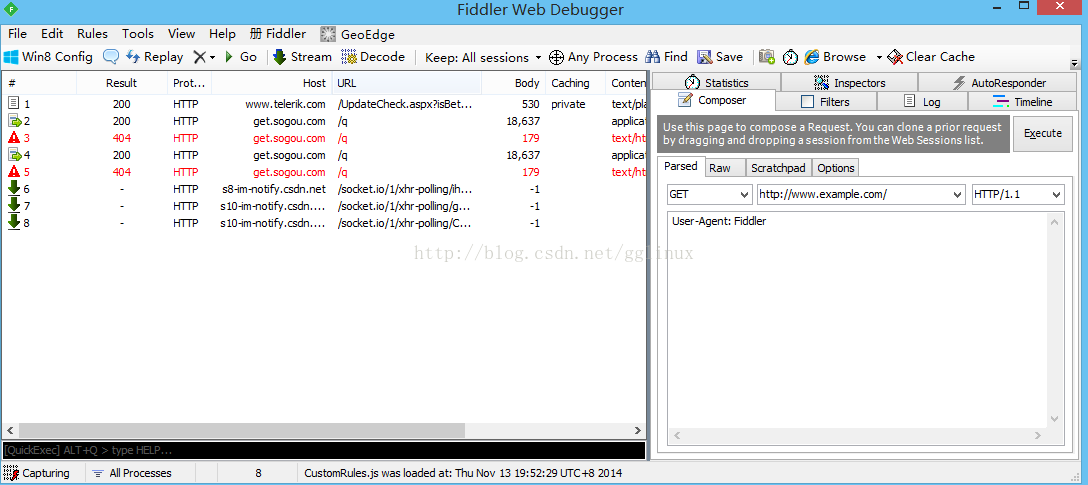Click the toolbar timer stopwatch icon

(x=790, y=57)
